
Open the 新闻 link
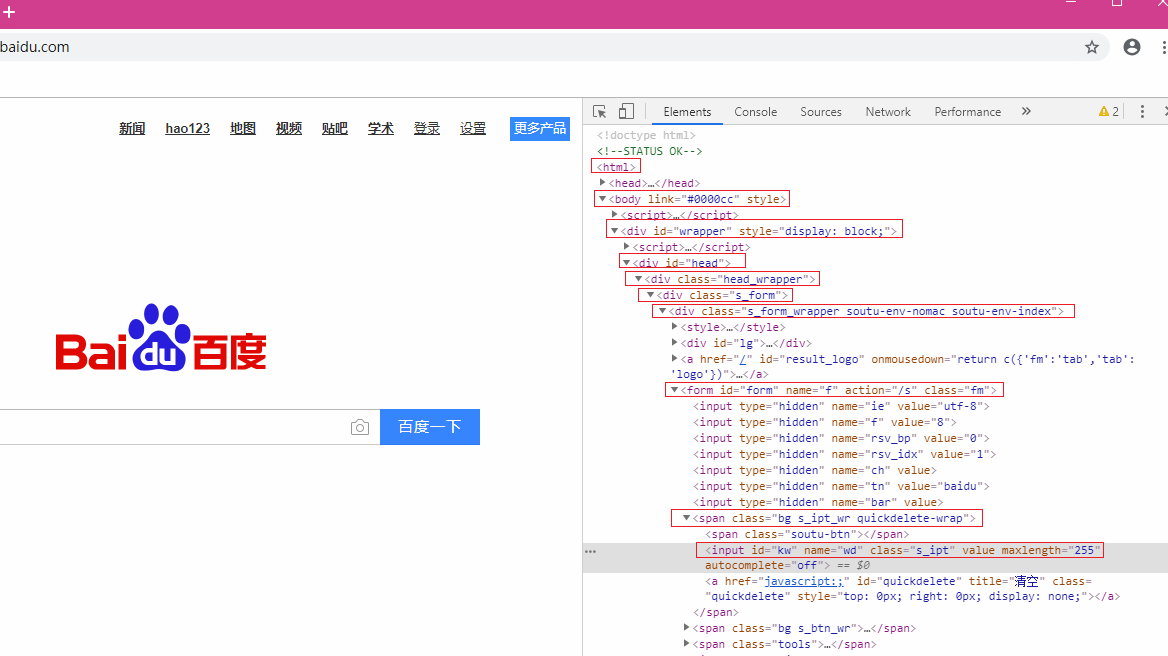tap(132, 128)
